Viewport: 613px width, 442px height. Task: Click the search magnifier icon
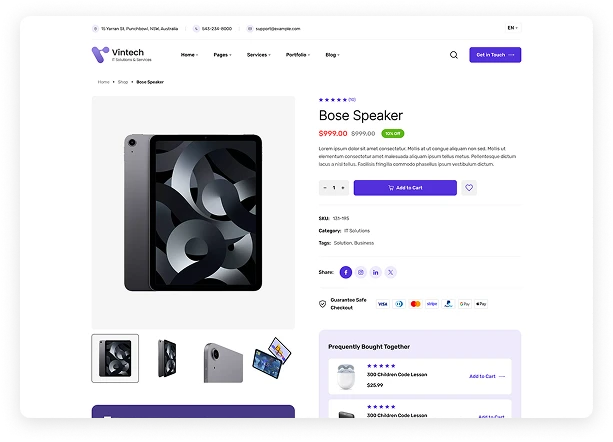tap(454, 55)
